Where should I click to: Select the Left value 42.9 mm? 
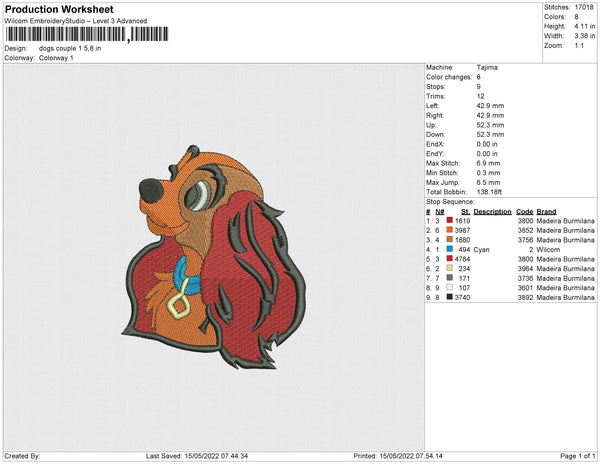pos(490,106)
